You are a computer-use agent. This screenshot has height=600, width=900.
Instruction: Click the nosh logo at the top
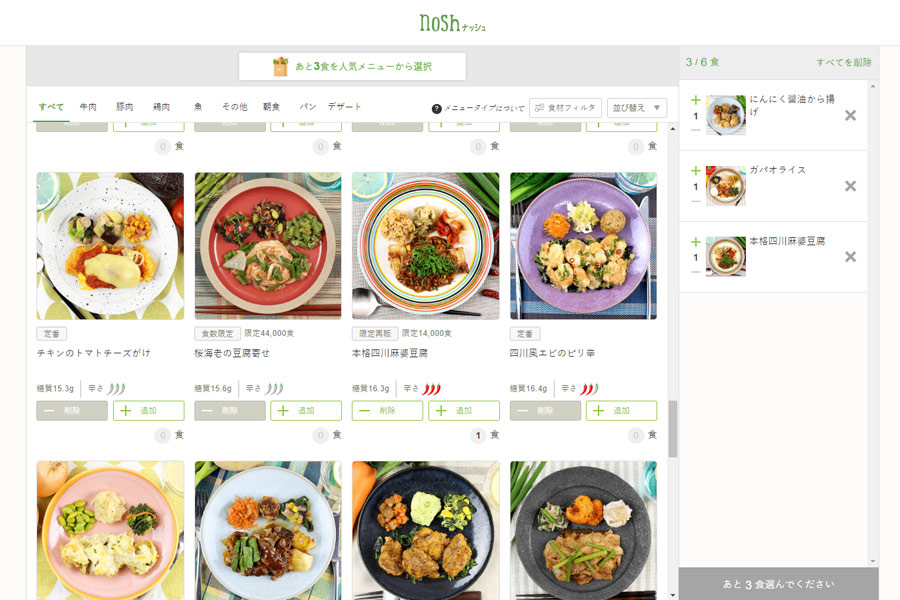click(x=452, y=23)
